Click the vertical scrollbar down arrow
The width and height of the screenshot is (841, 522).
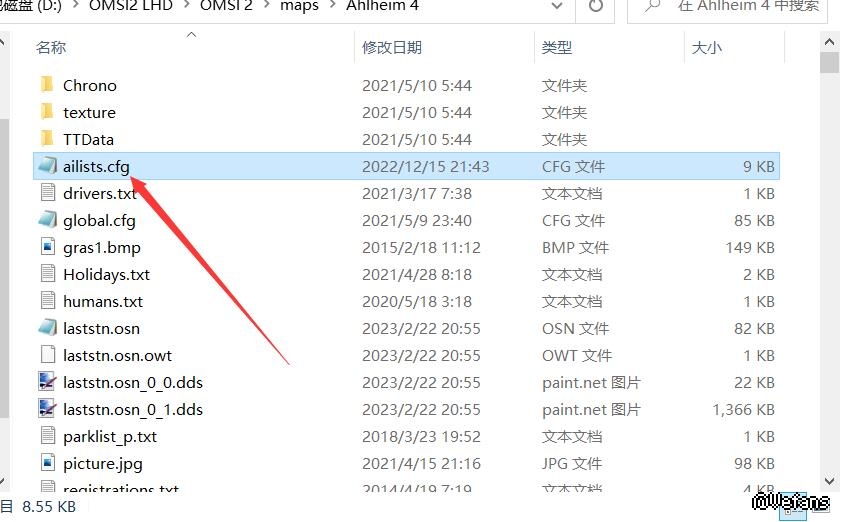[x=828, y=481]
